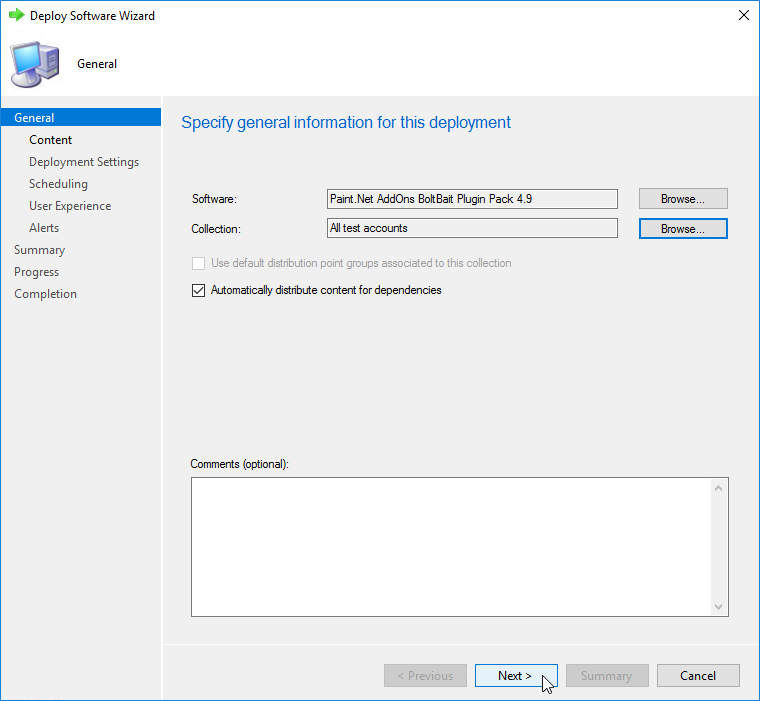Click the green arrow wizard title icon

pos(16,16)
